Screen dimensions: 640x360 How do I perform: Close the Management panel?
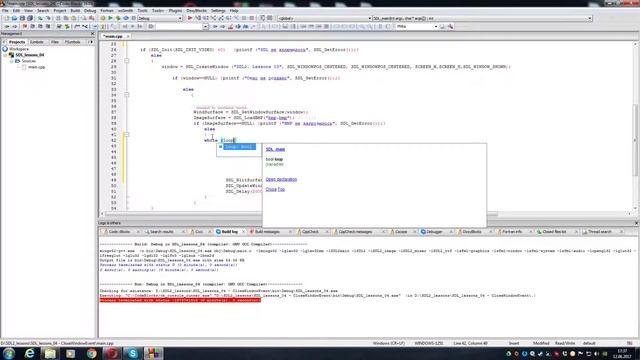pos(92,34)
